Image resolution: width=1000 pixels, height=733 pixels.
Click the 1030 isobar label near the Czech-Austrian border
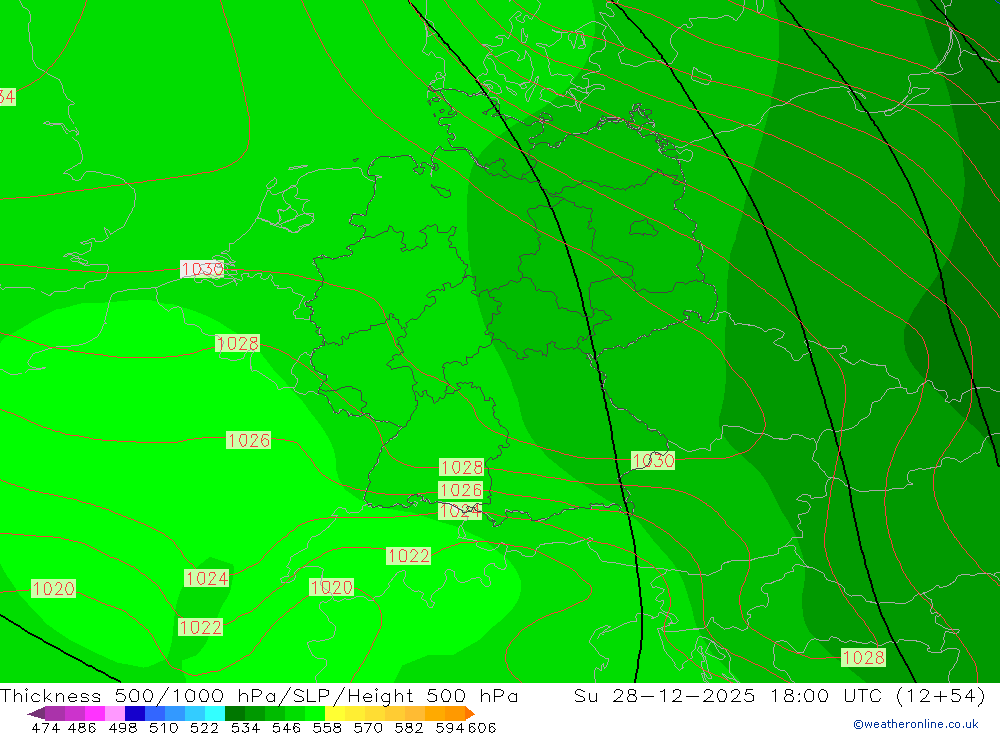[653, 460]
